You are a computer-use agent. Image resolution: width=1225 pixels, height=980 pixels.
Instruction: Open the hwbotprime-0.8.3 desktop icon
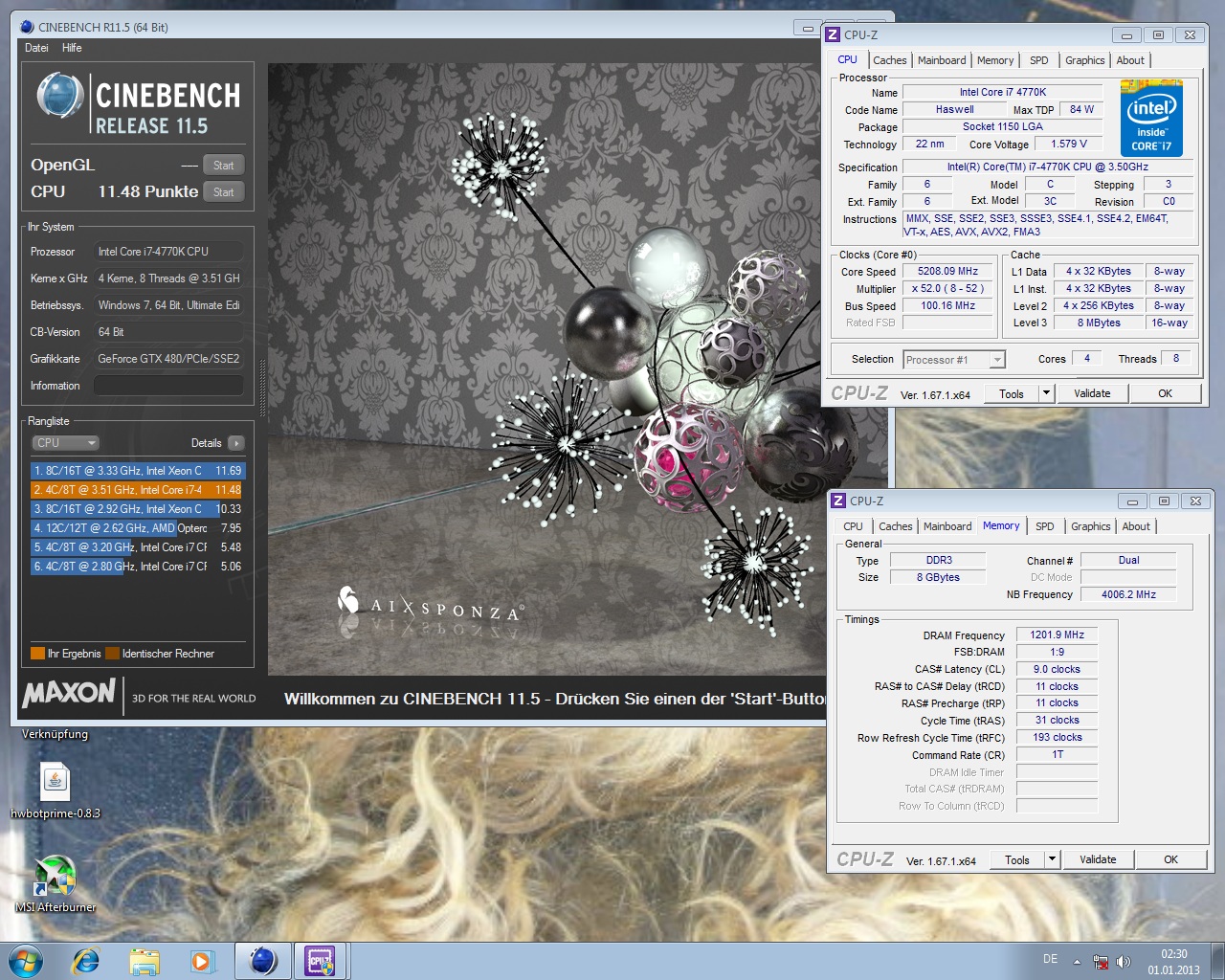coord(55,791)
